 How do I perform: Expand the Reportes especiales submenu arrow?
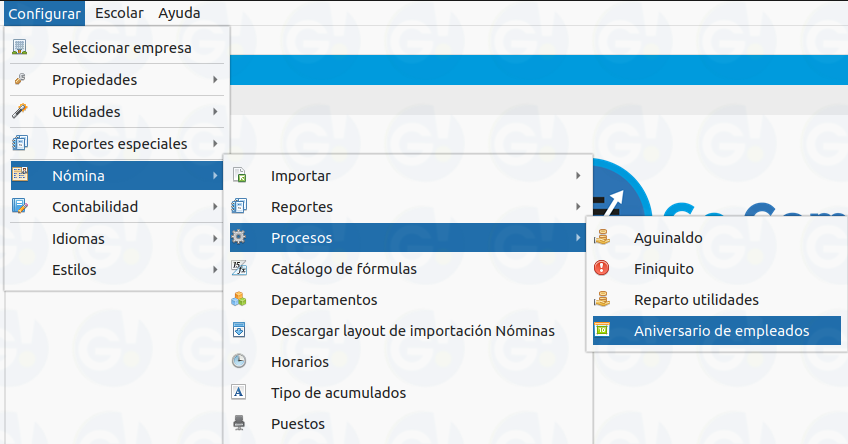(x=215, y=143)
